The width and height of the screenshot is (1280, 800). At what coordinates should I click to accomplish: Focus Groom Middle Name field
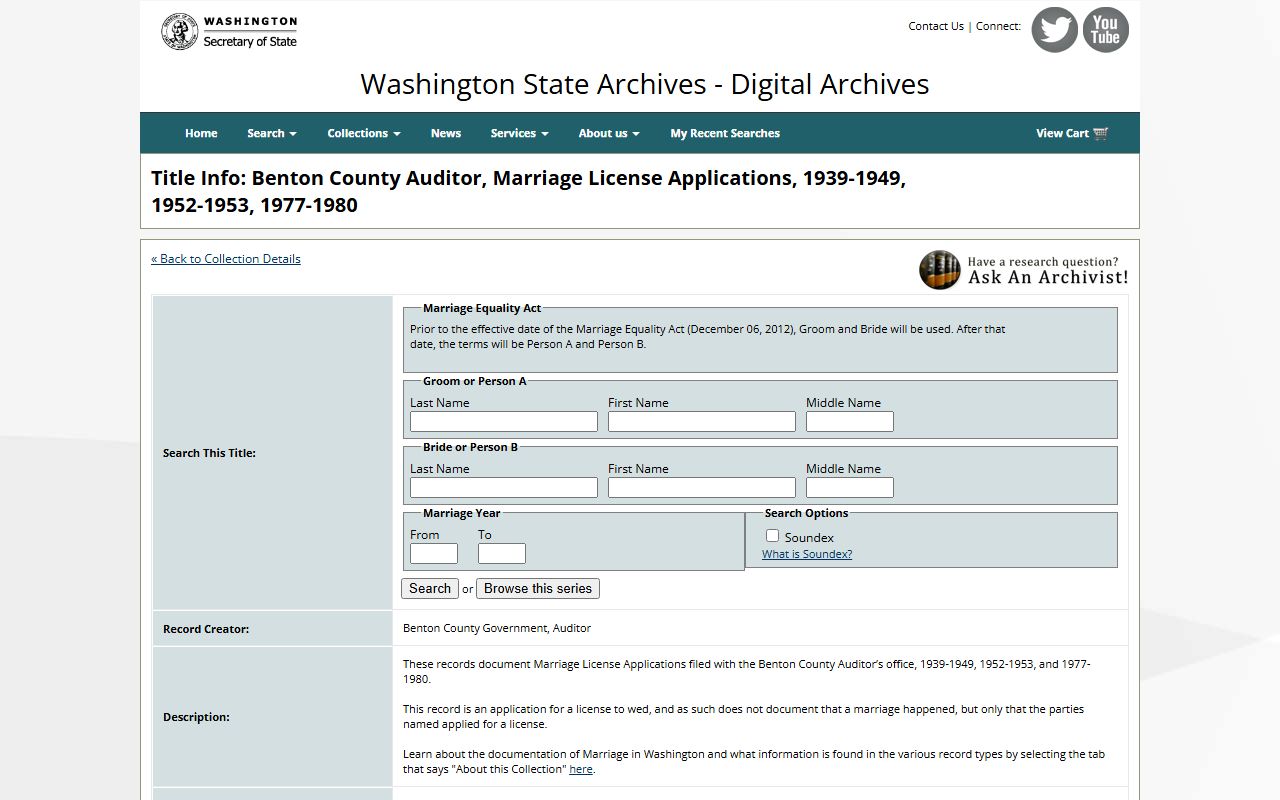pos(850,422)
